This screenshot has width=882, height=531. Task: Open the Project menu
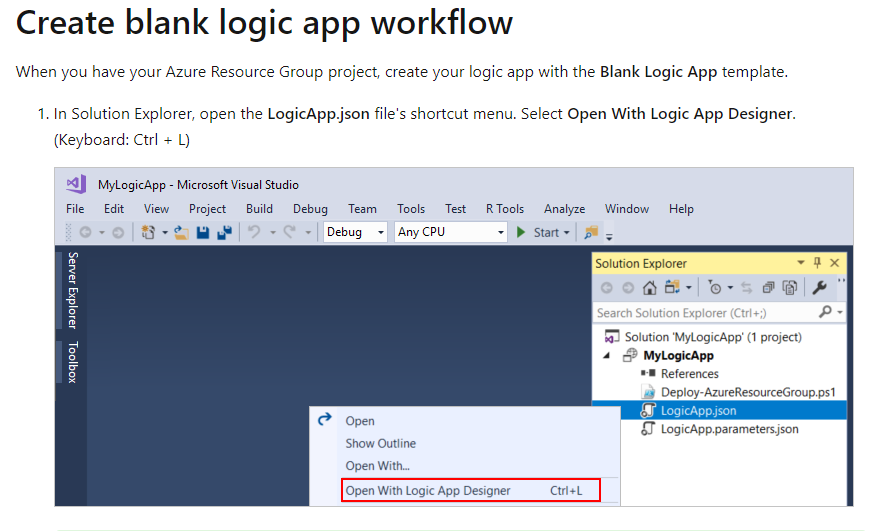coord(207,209)
